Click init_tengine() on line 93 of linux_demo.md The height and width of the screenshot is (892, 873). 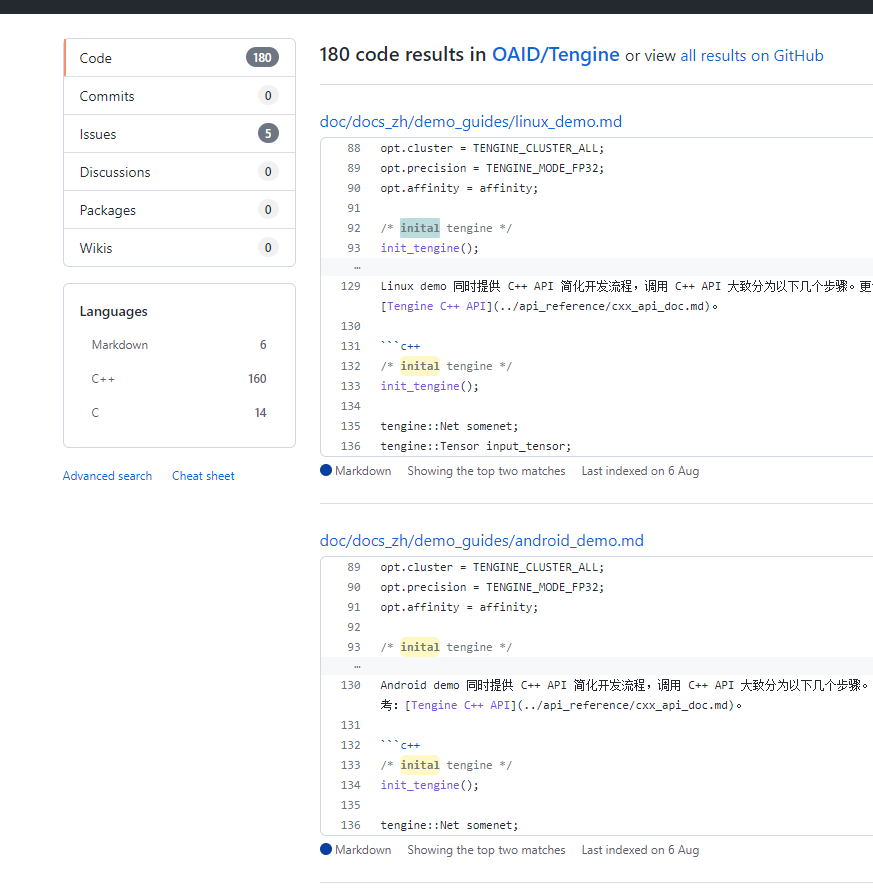coord(429,248)
